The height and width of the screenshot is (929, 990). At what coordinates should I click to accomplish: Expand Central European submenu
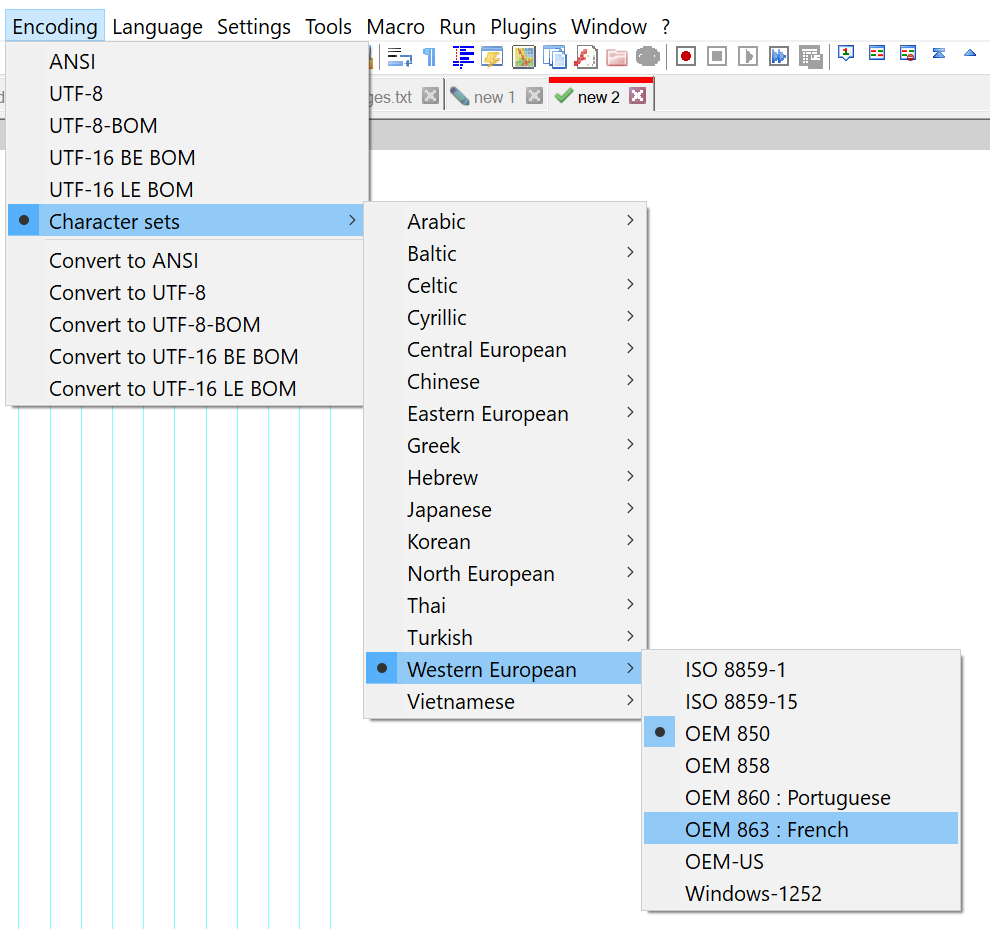(505, 349)
